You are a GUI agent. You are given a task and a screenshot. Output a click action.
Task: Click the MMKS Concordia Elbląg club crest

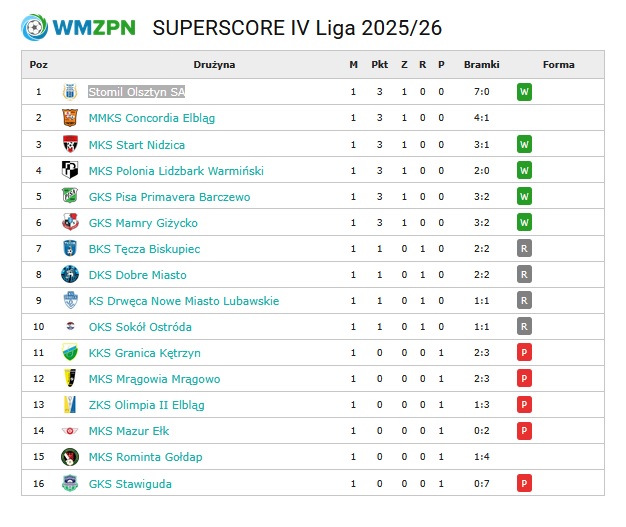[69, 118]
